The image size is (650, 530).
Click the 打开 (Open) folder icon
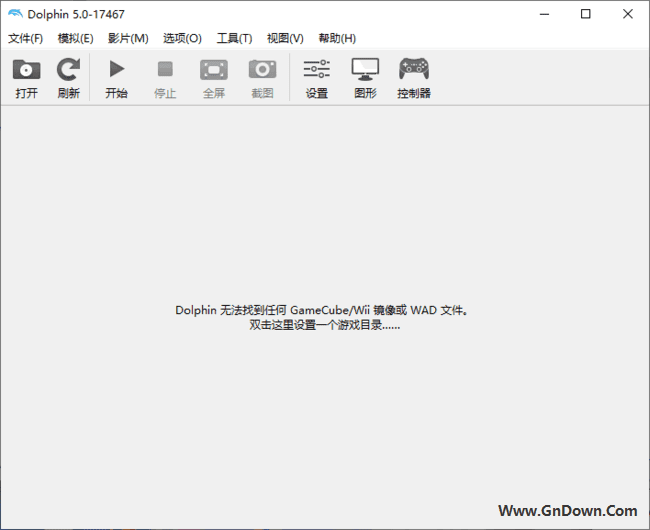click(27, 70)
